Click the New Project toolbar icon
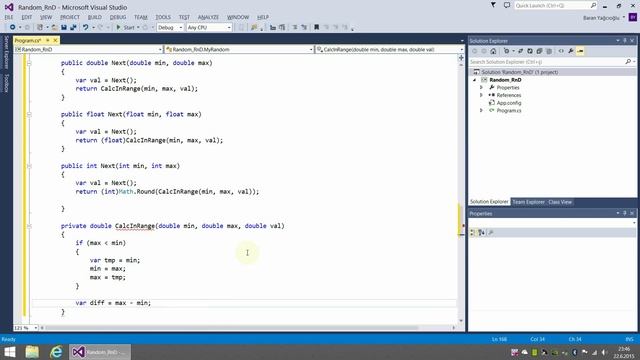 pos(40,27)
